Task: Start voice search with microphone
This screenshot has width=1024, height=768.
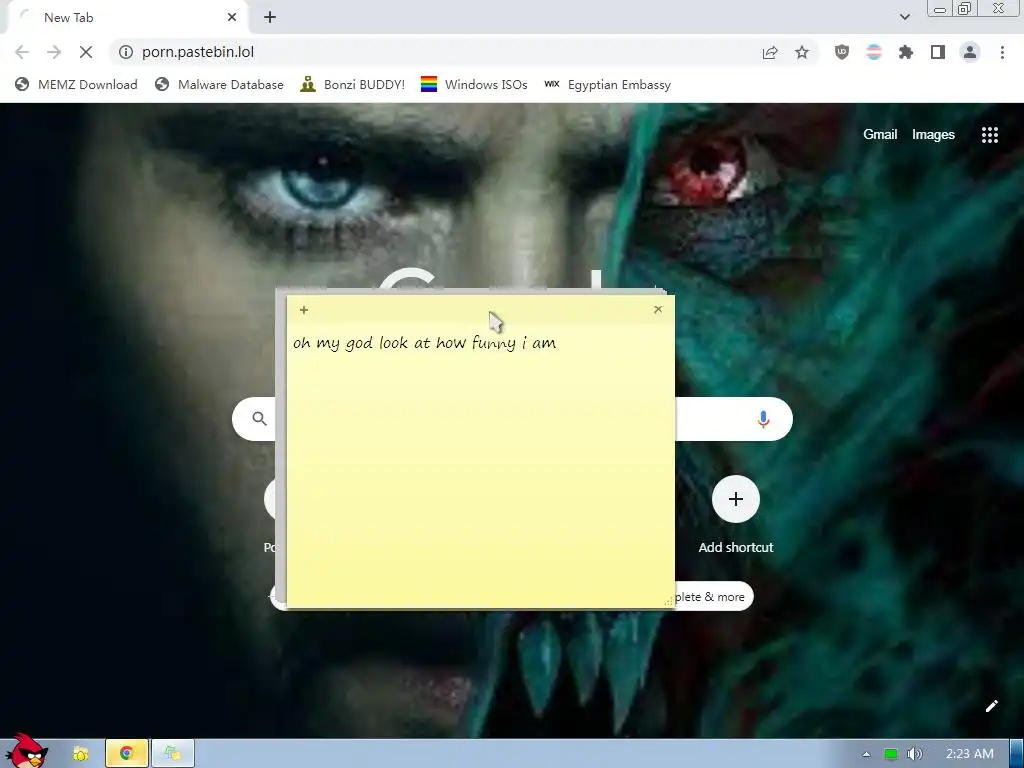Action: [763, 419]
